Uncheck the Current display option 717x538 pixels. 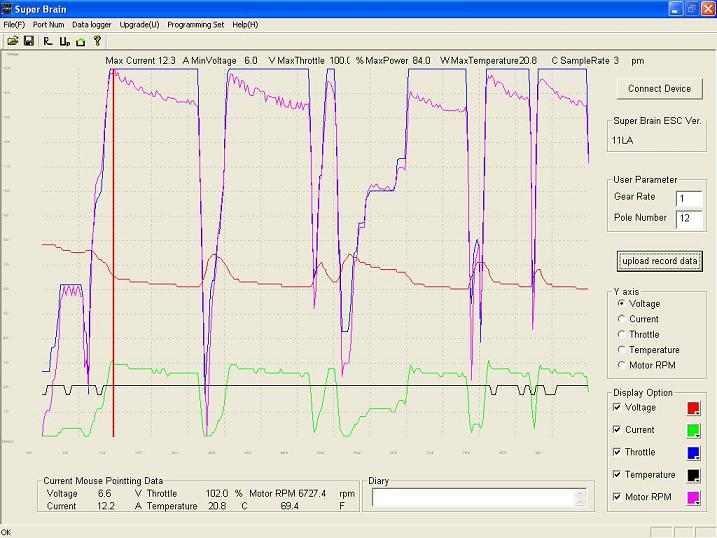pos(617,430)
